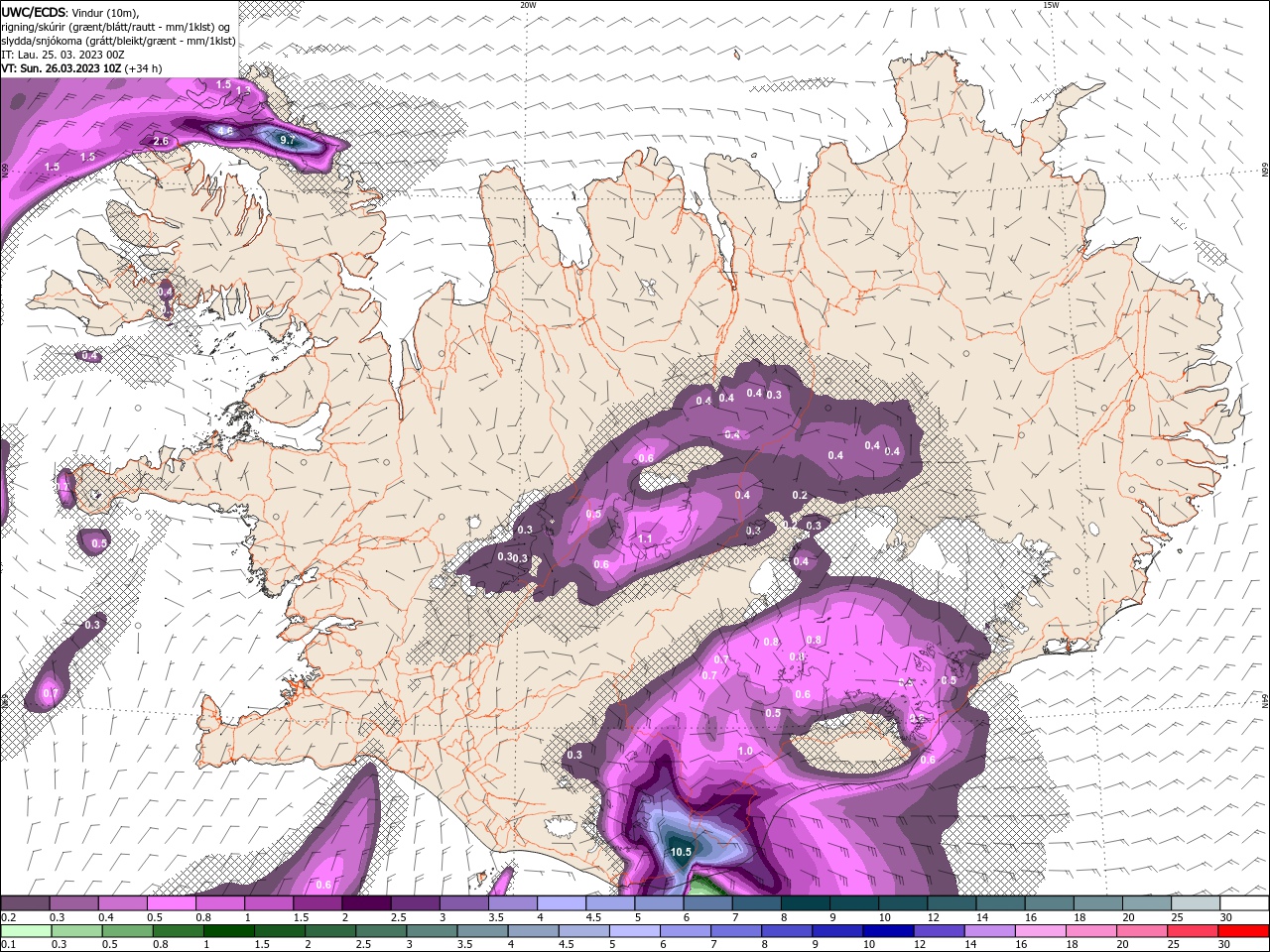The width and height of the screenshot is (1270, 952).
Task: Pick the bright pink 0.5 swatch in the upper legend
Action: [172, 903]
